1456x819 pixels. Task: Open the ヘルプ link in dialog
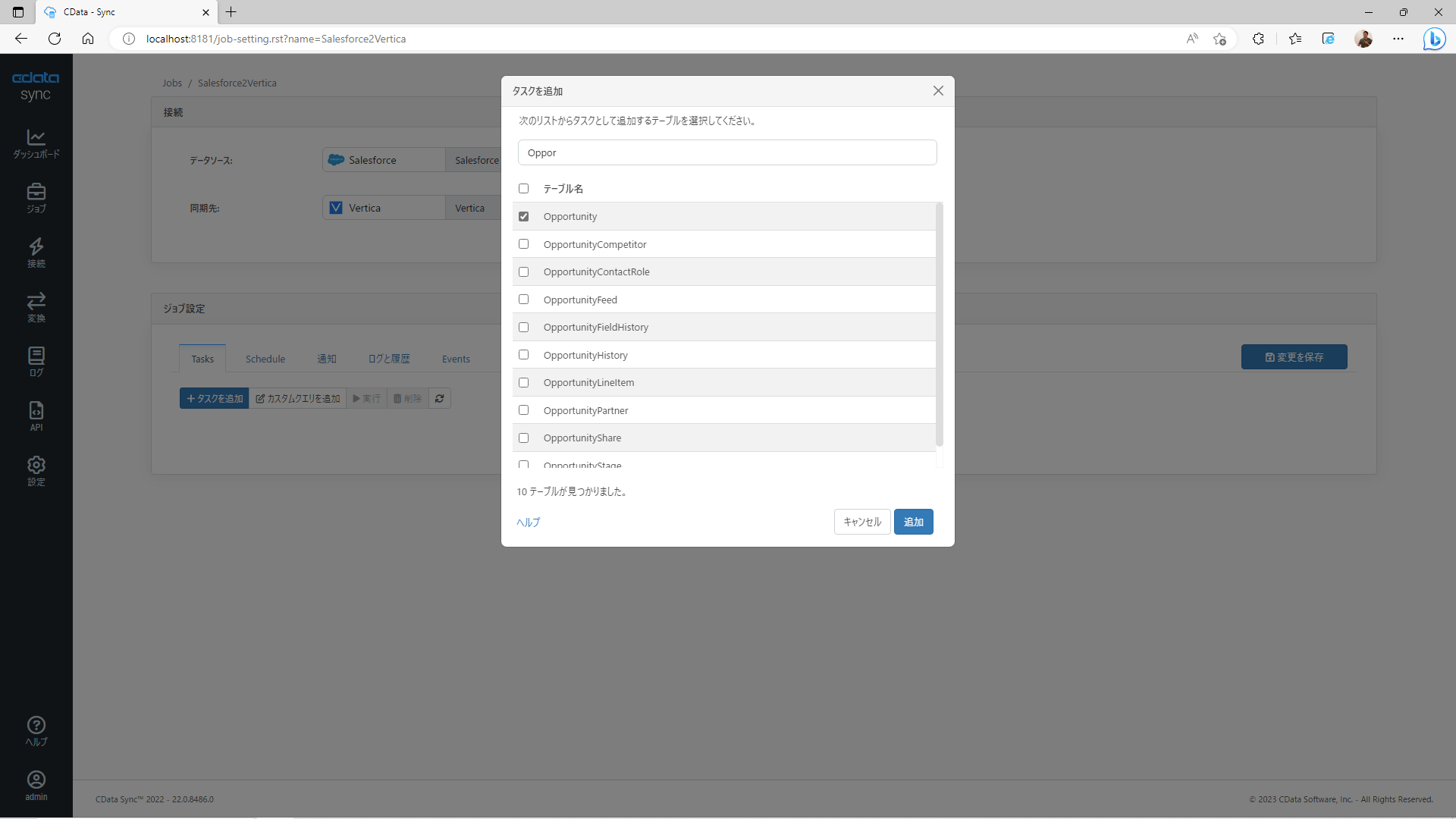[528, 522]
